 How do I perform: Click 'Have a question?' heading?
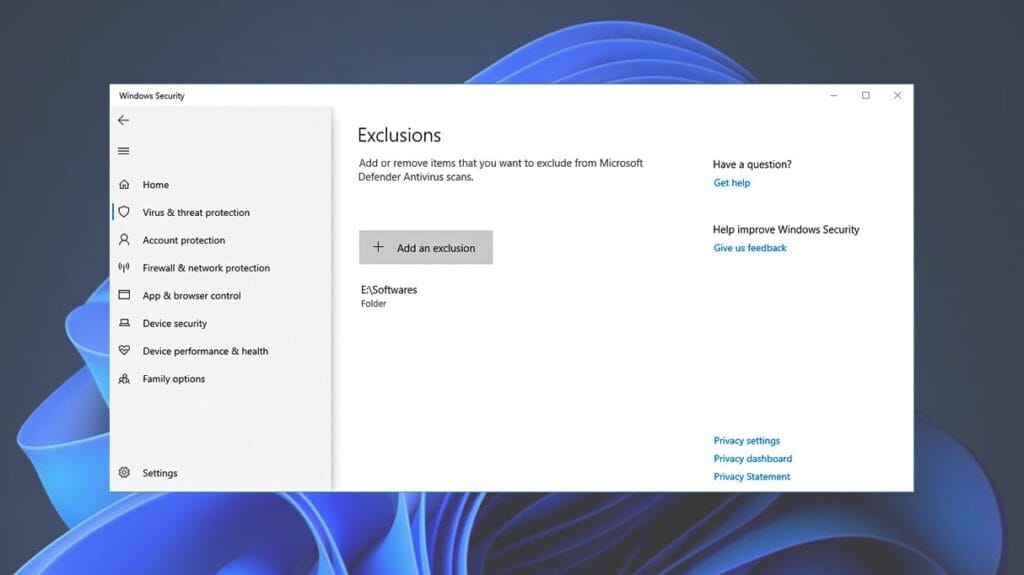point(752,165)
